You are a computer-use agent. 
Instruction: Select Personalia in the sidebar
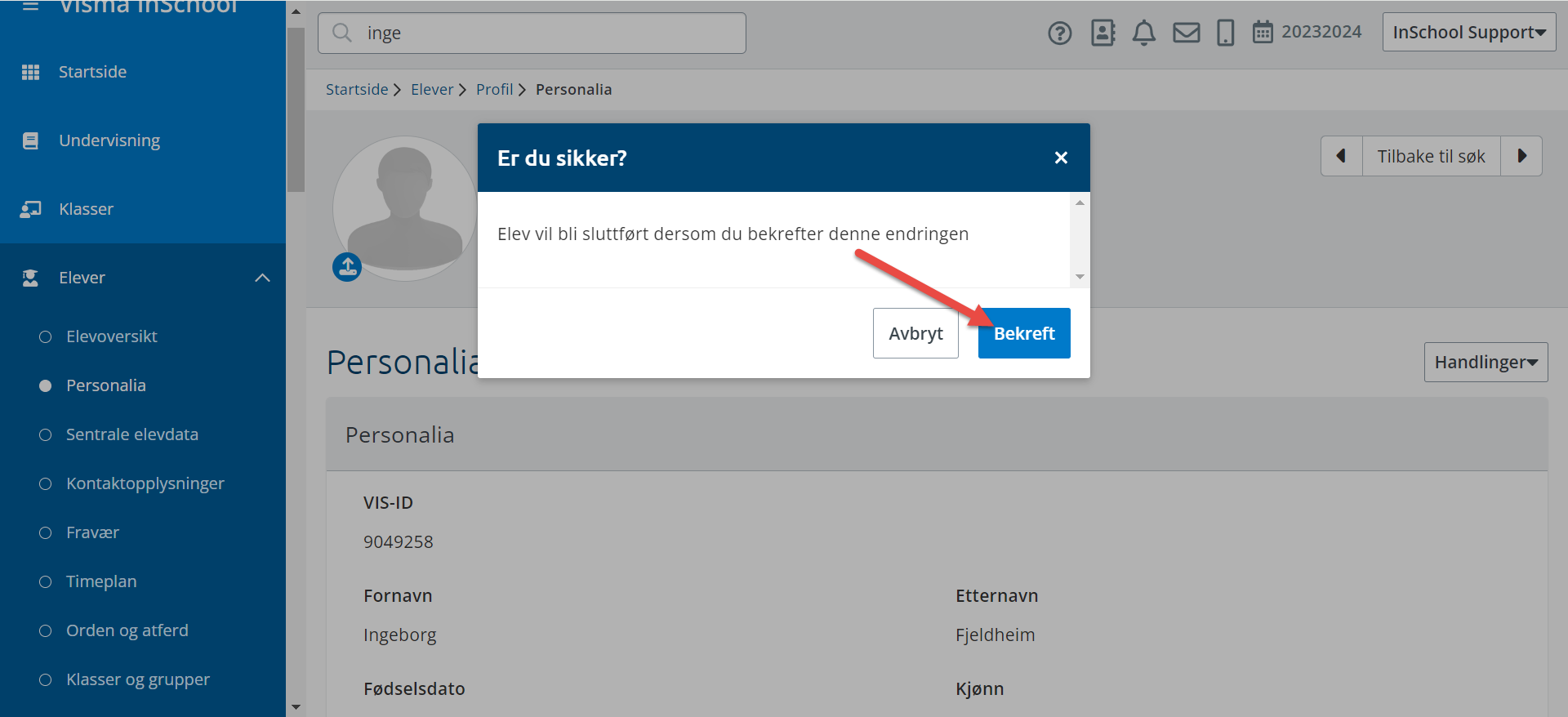pyautogui.click(x=106, y=385)
